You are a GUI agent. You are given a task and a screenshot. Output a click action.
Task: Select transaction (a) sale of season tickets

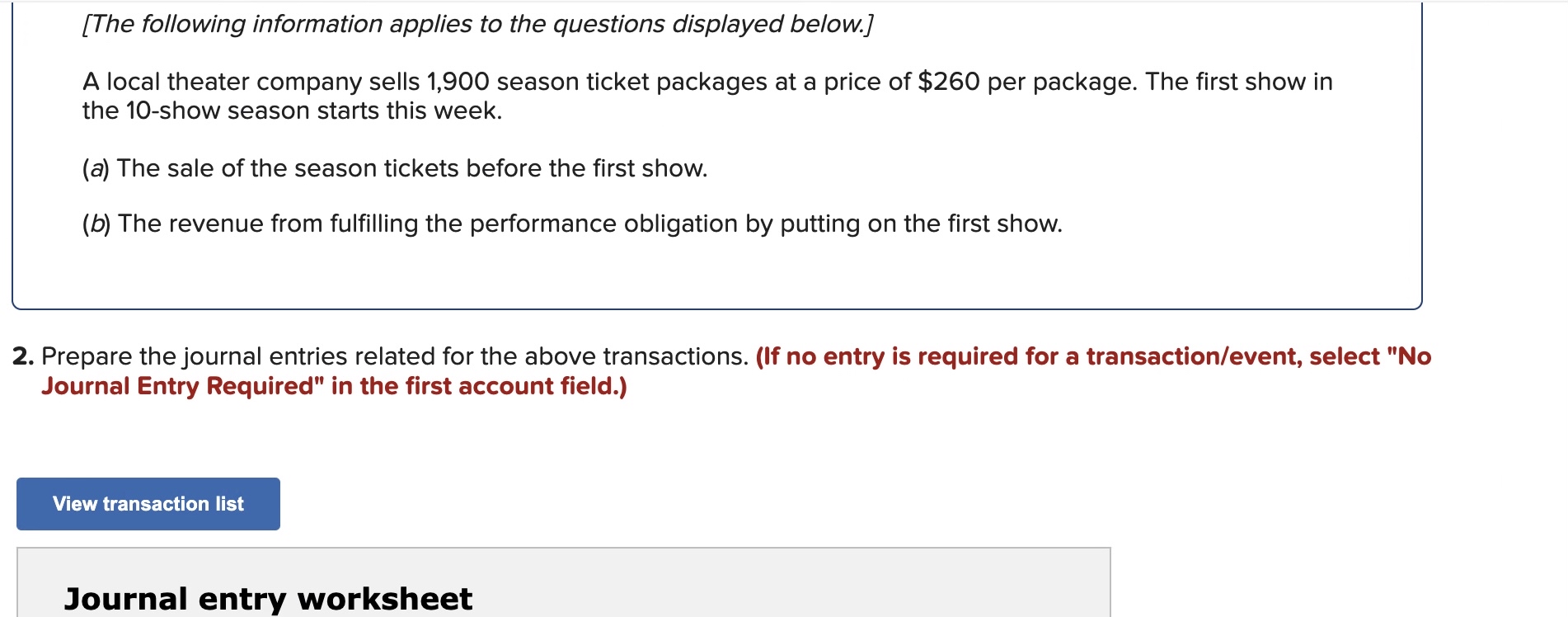(395, 168)
